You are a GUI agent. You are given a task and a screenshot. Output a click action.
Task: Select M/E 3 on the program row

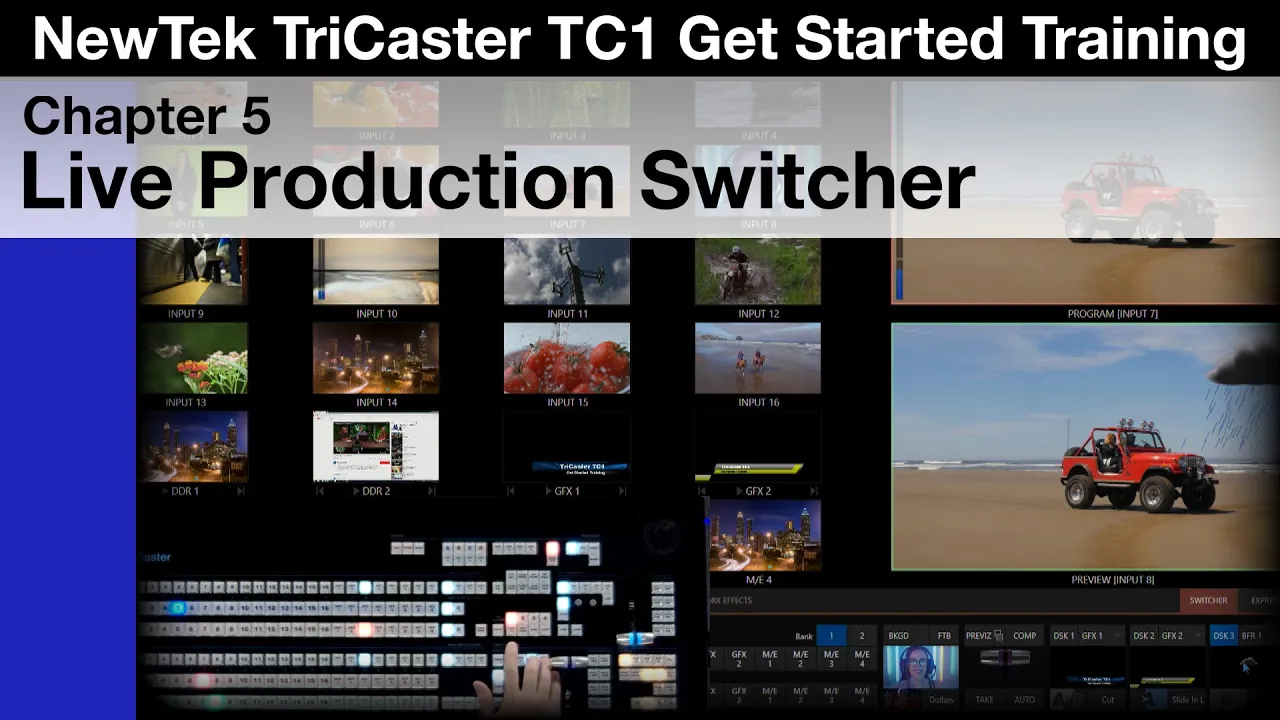(x=832, y=659)
